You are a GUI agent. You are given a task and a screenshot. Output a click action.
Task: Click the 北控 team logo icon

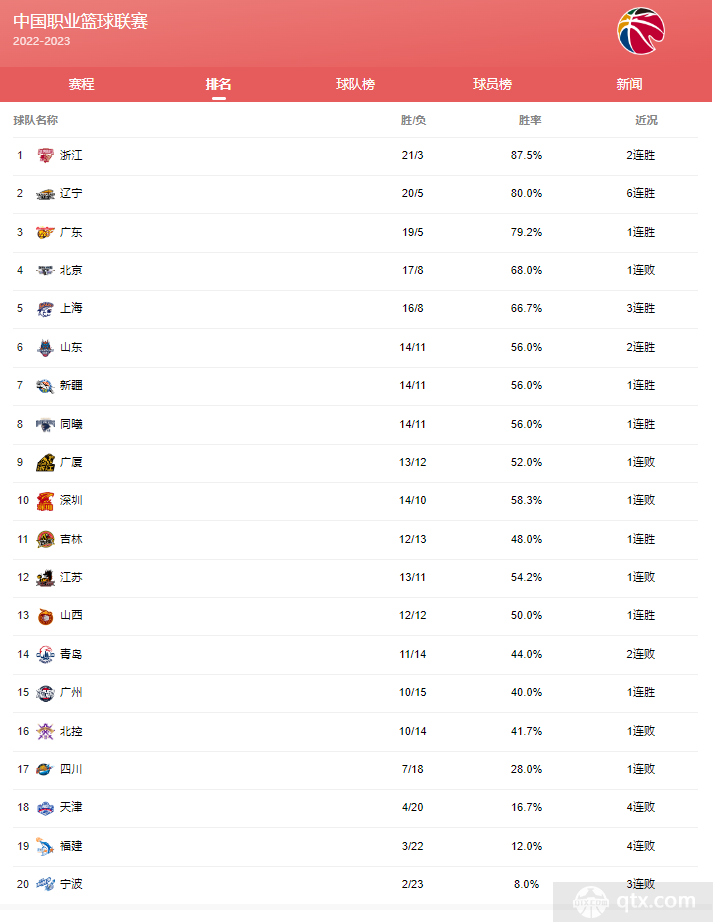point(45,731)
